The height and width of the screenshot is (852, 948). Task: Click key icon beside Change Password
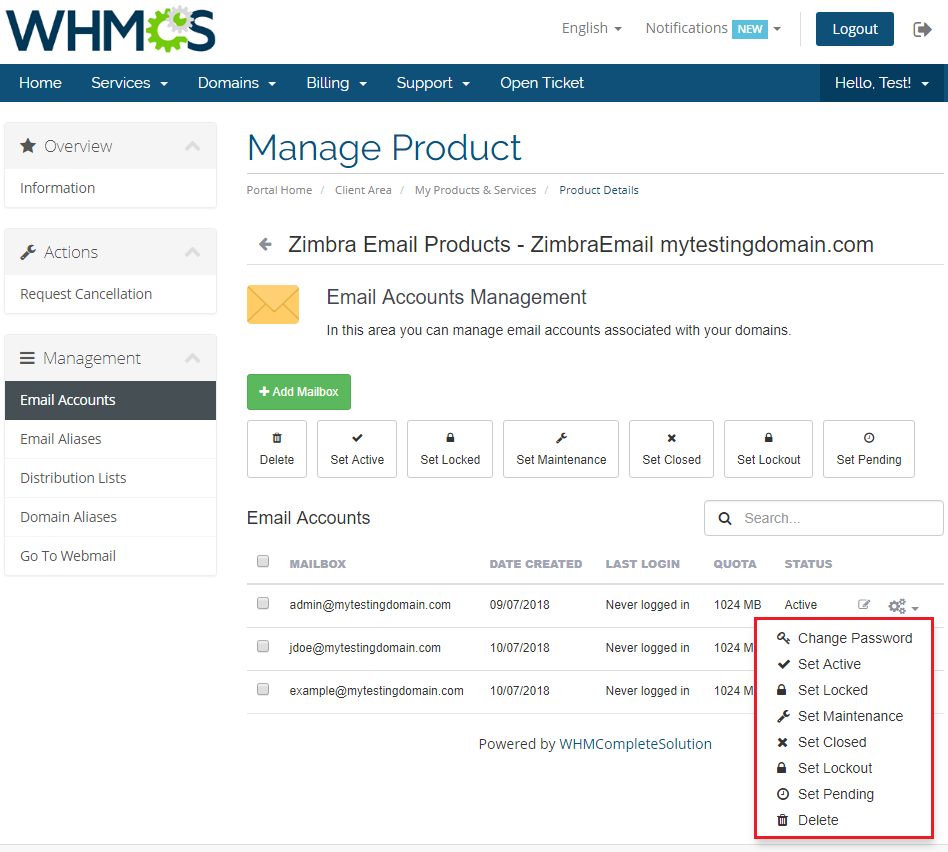(x=783, y=638)
